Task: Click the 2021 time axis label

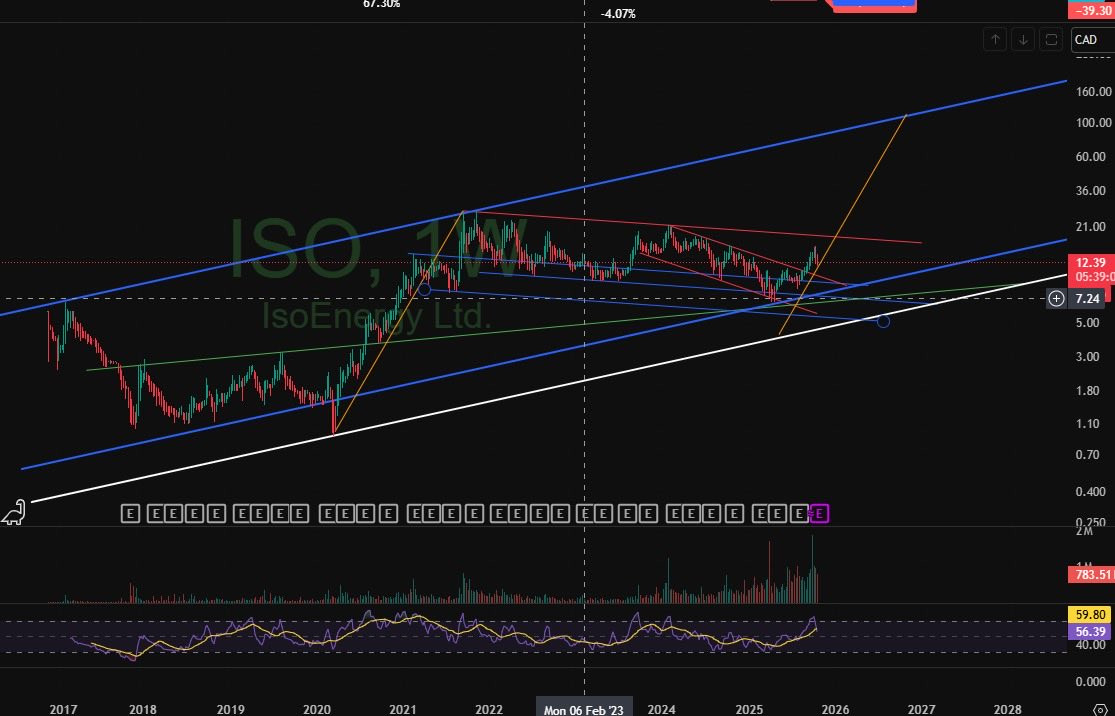Action: (x=402, y=710)
